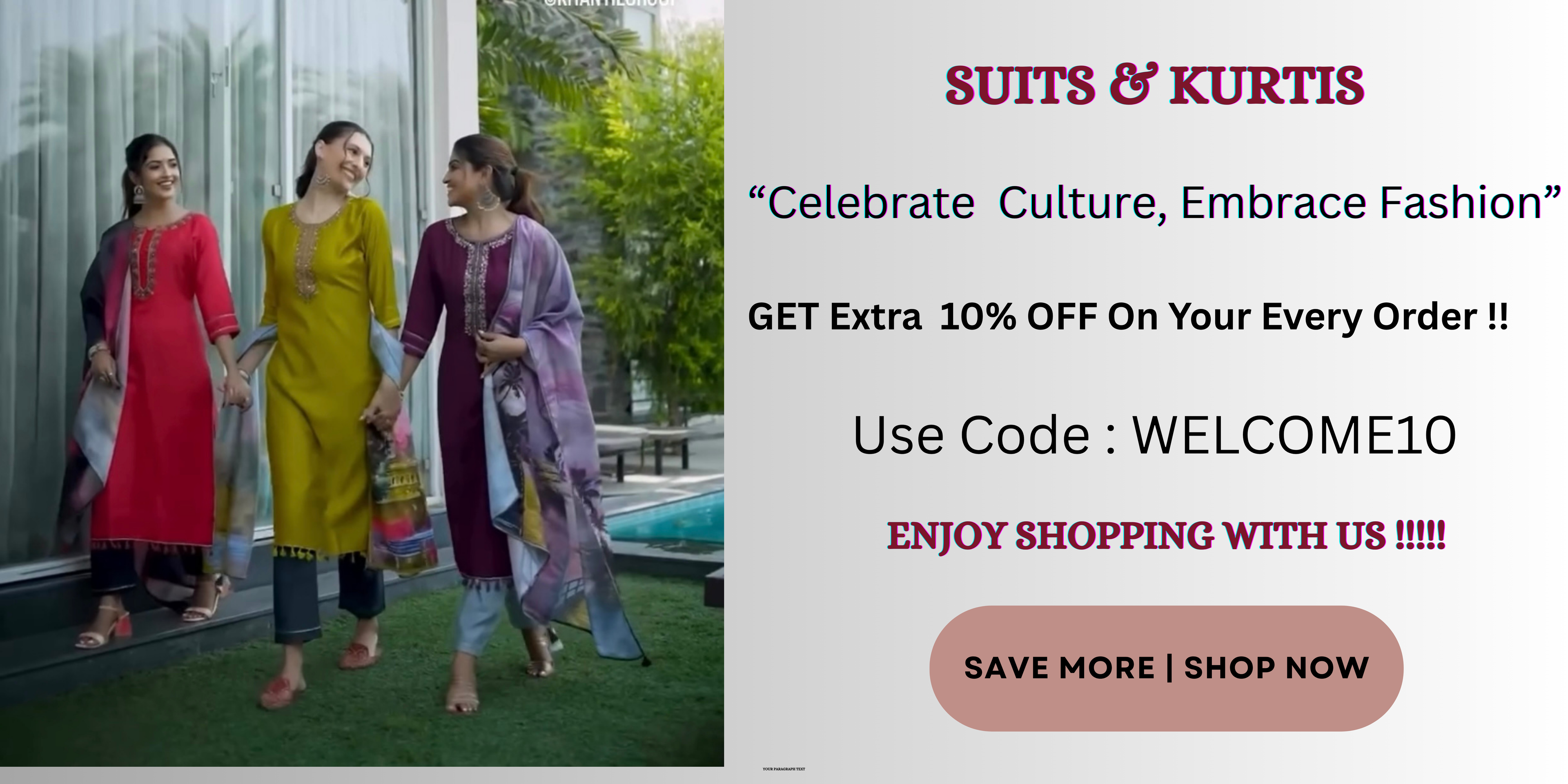
Task: Select the SUITS & KURTIS heading
Action: [x=1155, y=85]
